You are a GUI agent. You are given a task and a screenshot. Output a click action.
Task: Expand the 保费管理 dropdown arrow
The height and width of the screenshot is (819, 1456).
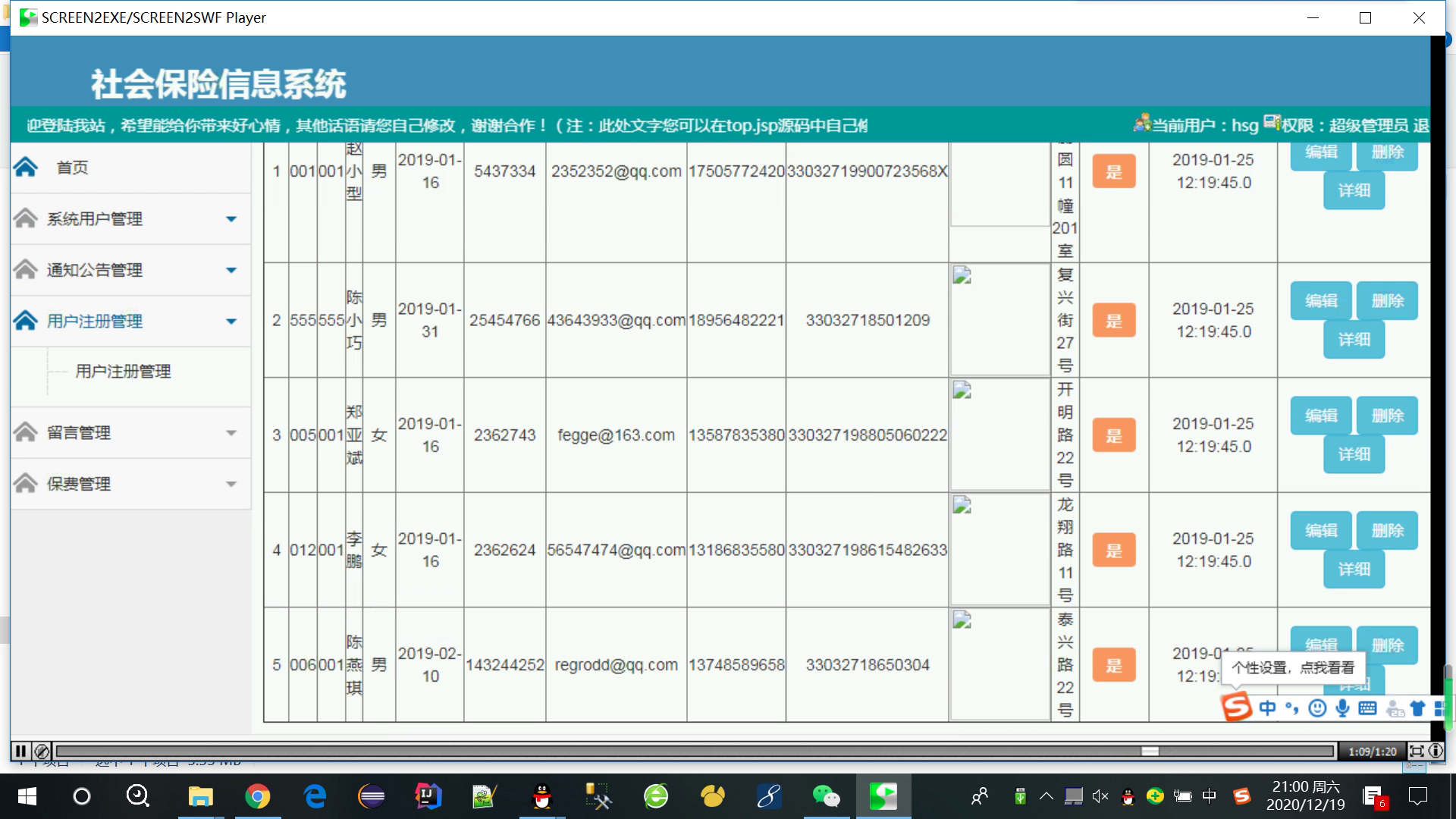pyautogui.click(x=231, y=484)
